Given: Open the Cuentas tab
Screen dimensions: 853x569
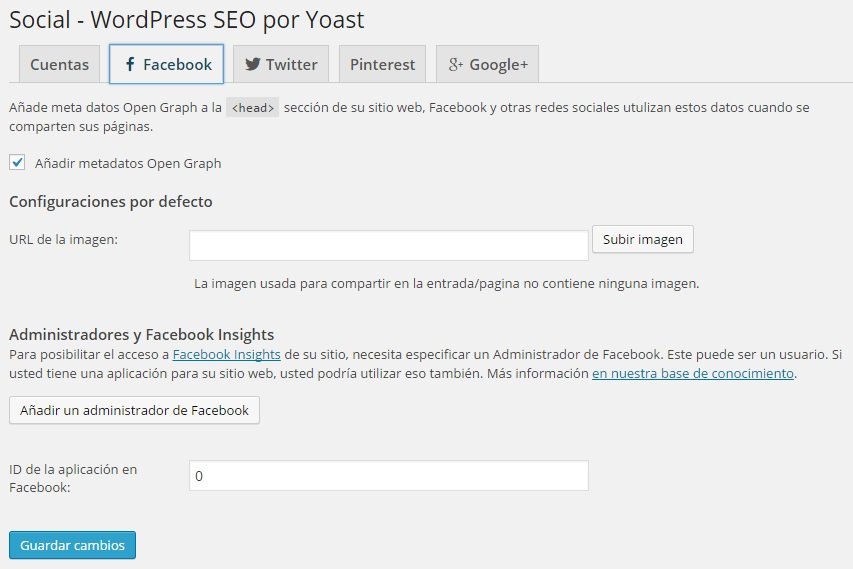Looking at the screenshot, I should 59,64.
